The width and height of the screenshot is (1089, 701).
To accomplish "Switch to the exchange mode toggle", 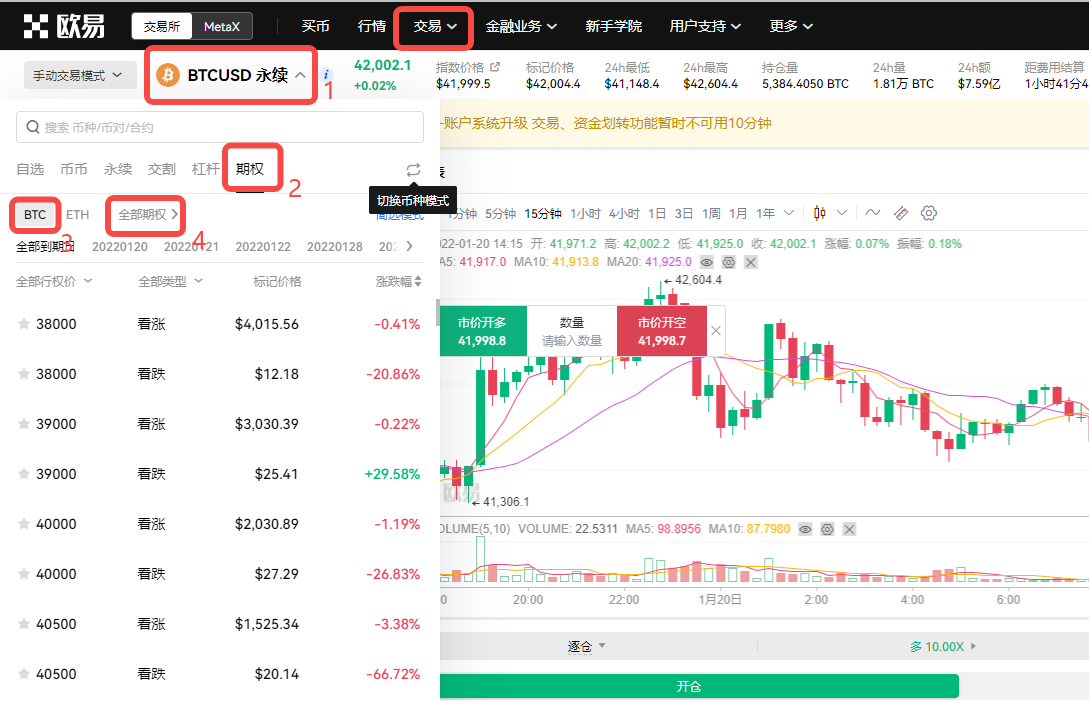I will [x=162, y=26].
